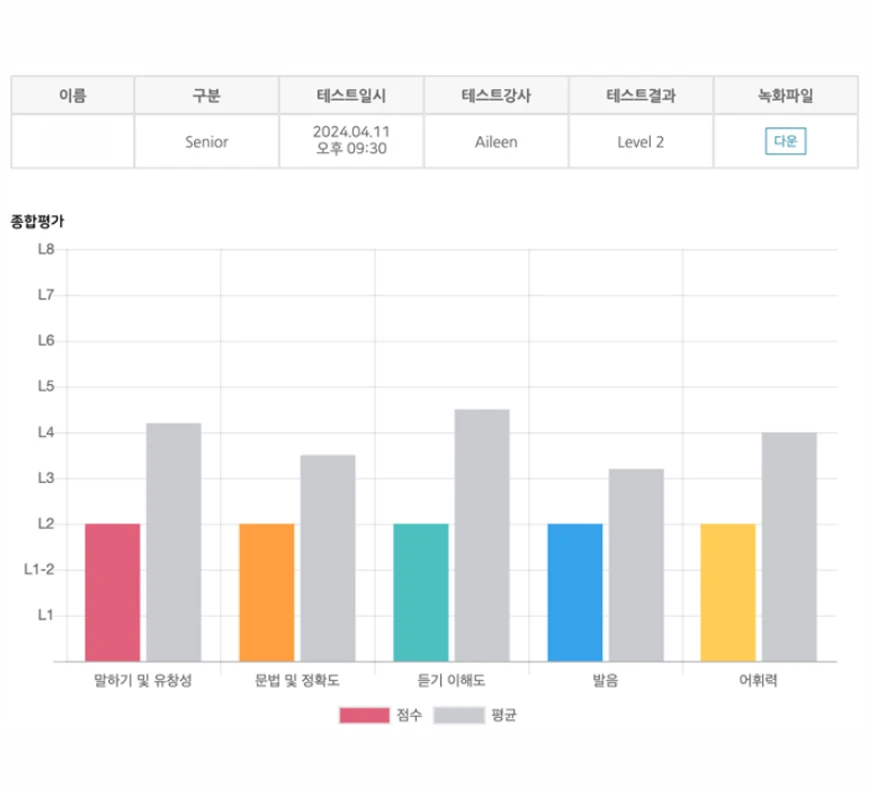Select the Level 2 result cell

(641, 142)
